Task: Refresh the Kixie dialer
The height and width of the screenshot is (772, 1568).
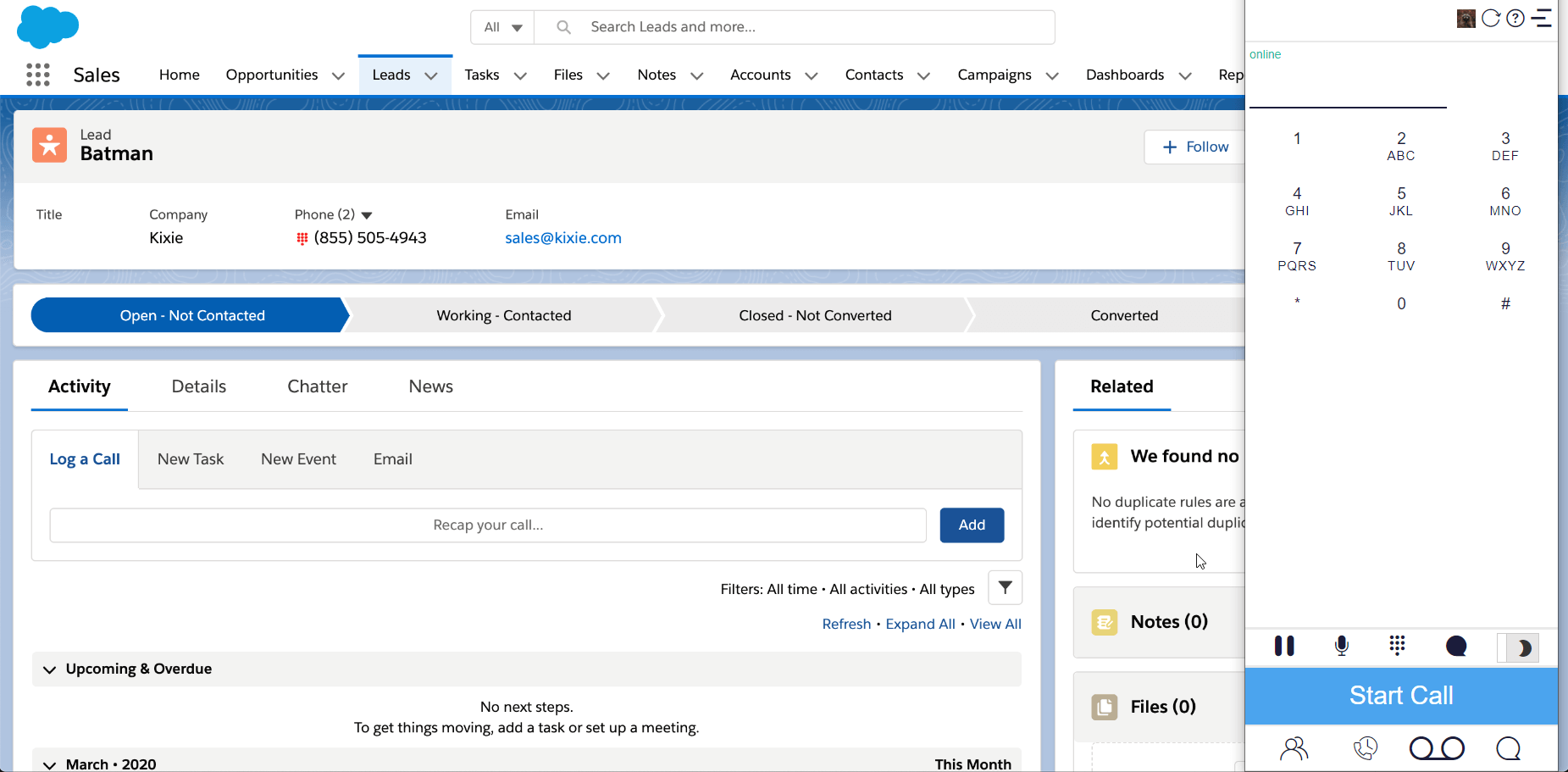Action: 1491,18
